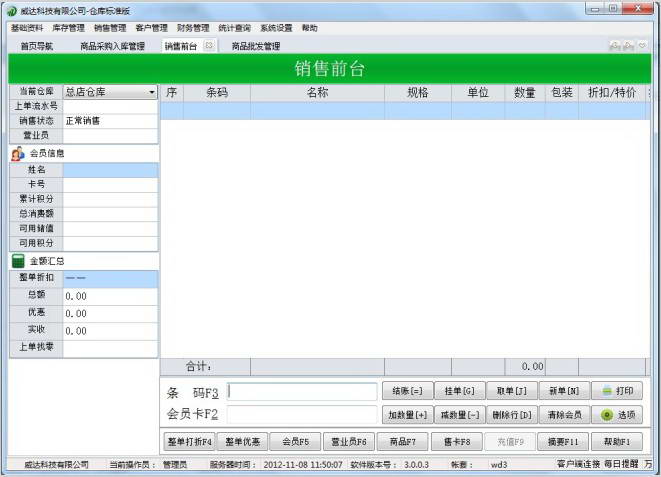
Task: Click 客户端连接 in the status bar
Action: [578, 464]
